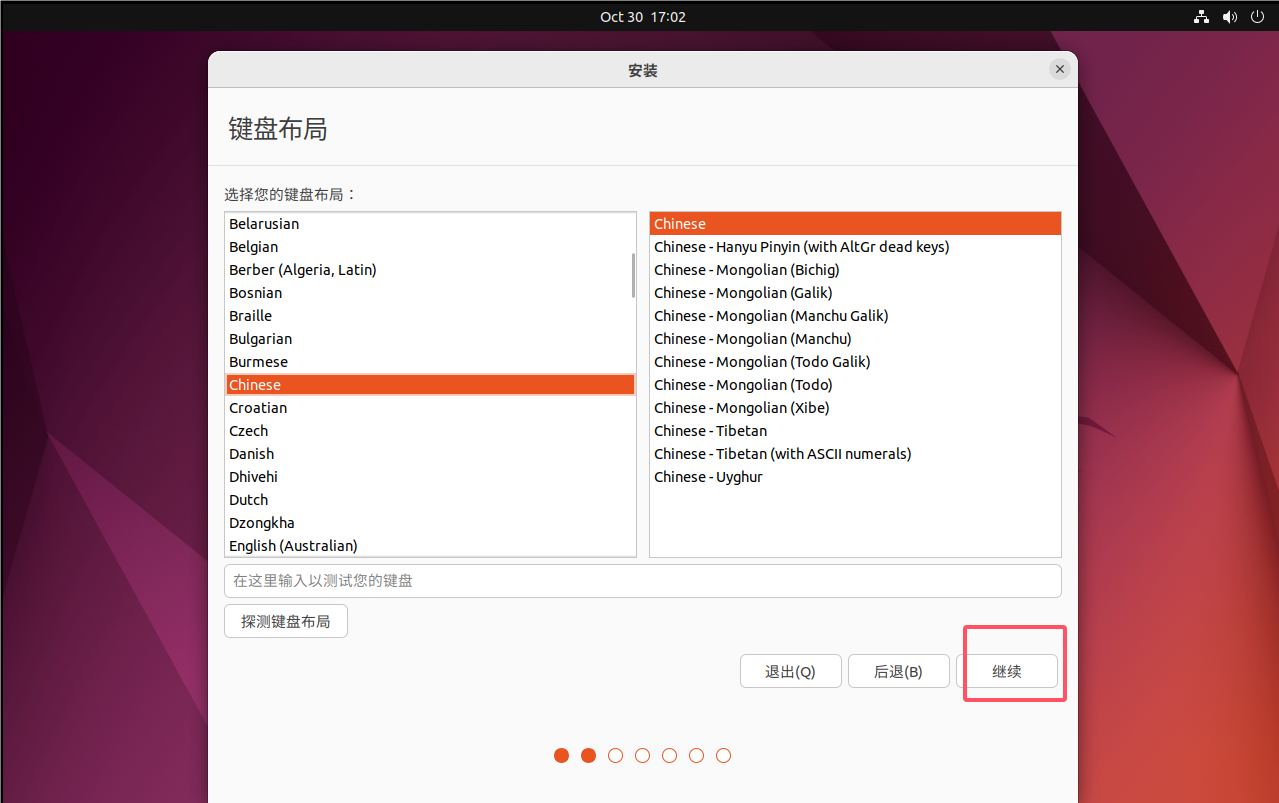The width and height of the screenshot is (1279, 803).
Task: Select Berber (Algeria, Latin) layout language
Action: coord(430,270)
